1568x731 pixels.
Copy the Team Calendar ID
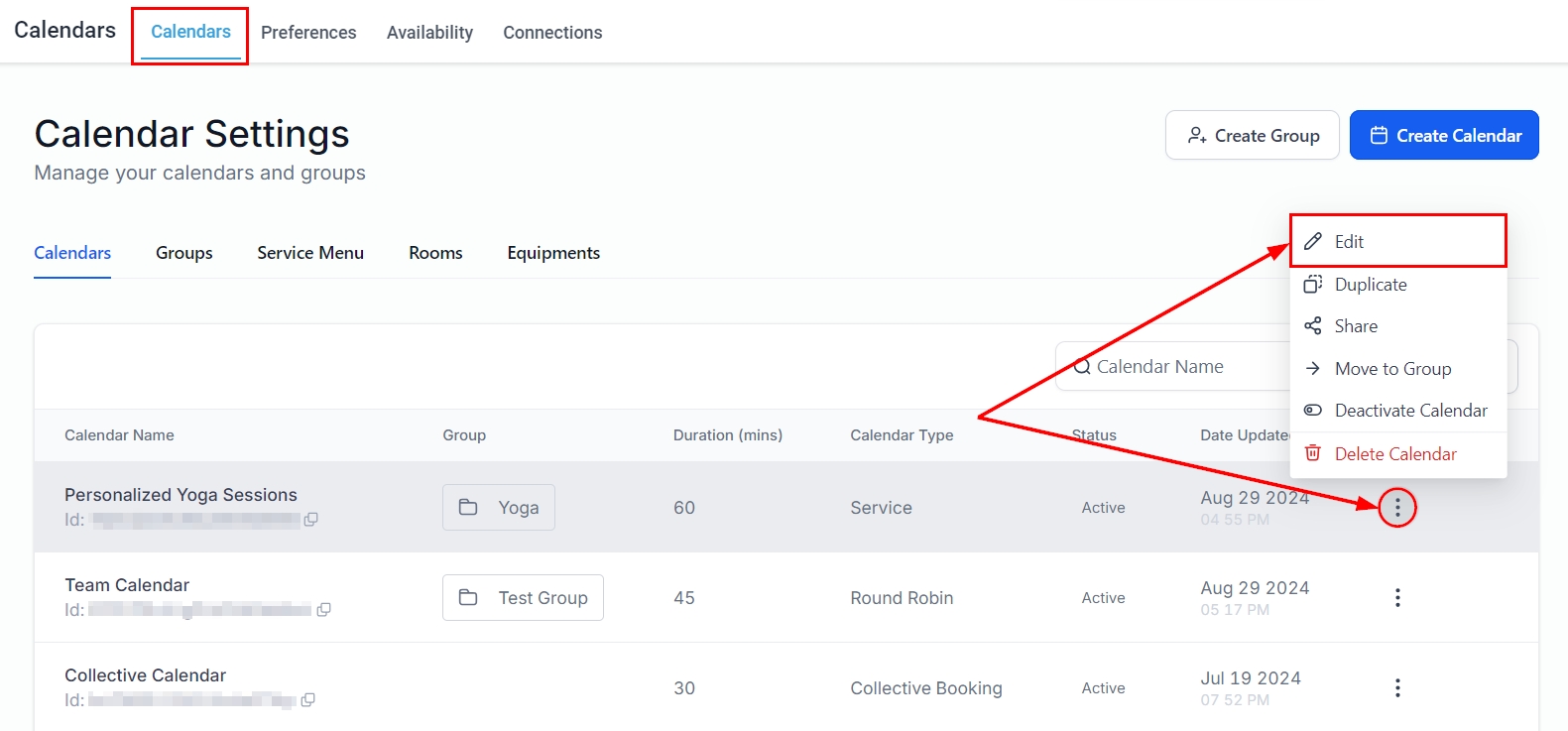pyautogui.click(x=323, y=610)
